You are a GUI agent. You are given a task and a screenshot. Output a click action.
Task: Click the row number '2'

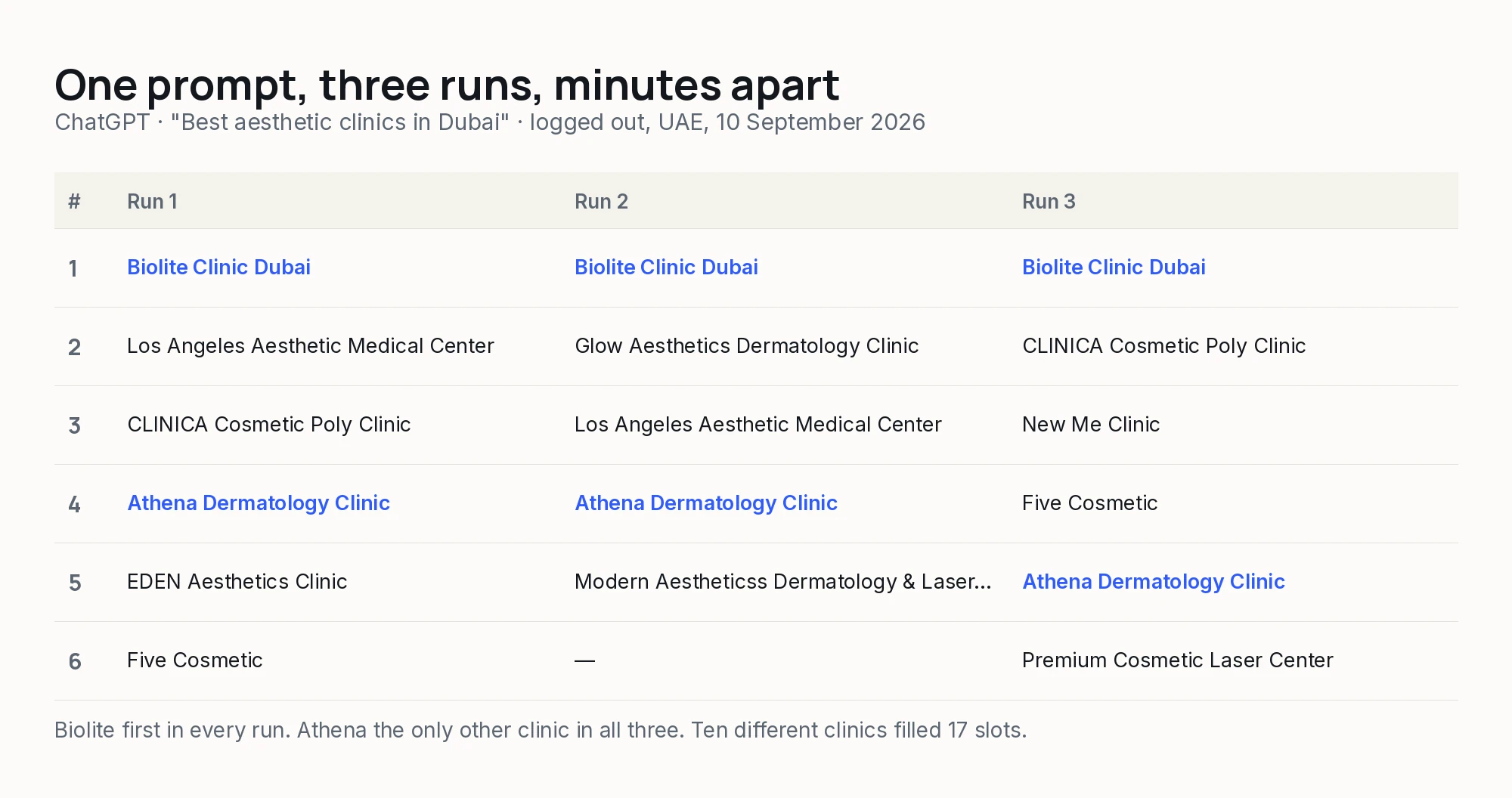pos(74,347)
